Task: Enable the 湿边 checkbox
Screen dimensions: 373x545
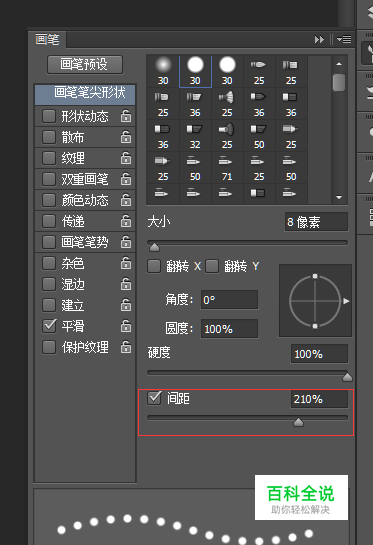Action: [x=49, y=284]
